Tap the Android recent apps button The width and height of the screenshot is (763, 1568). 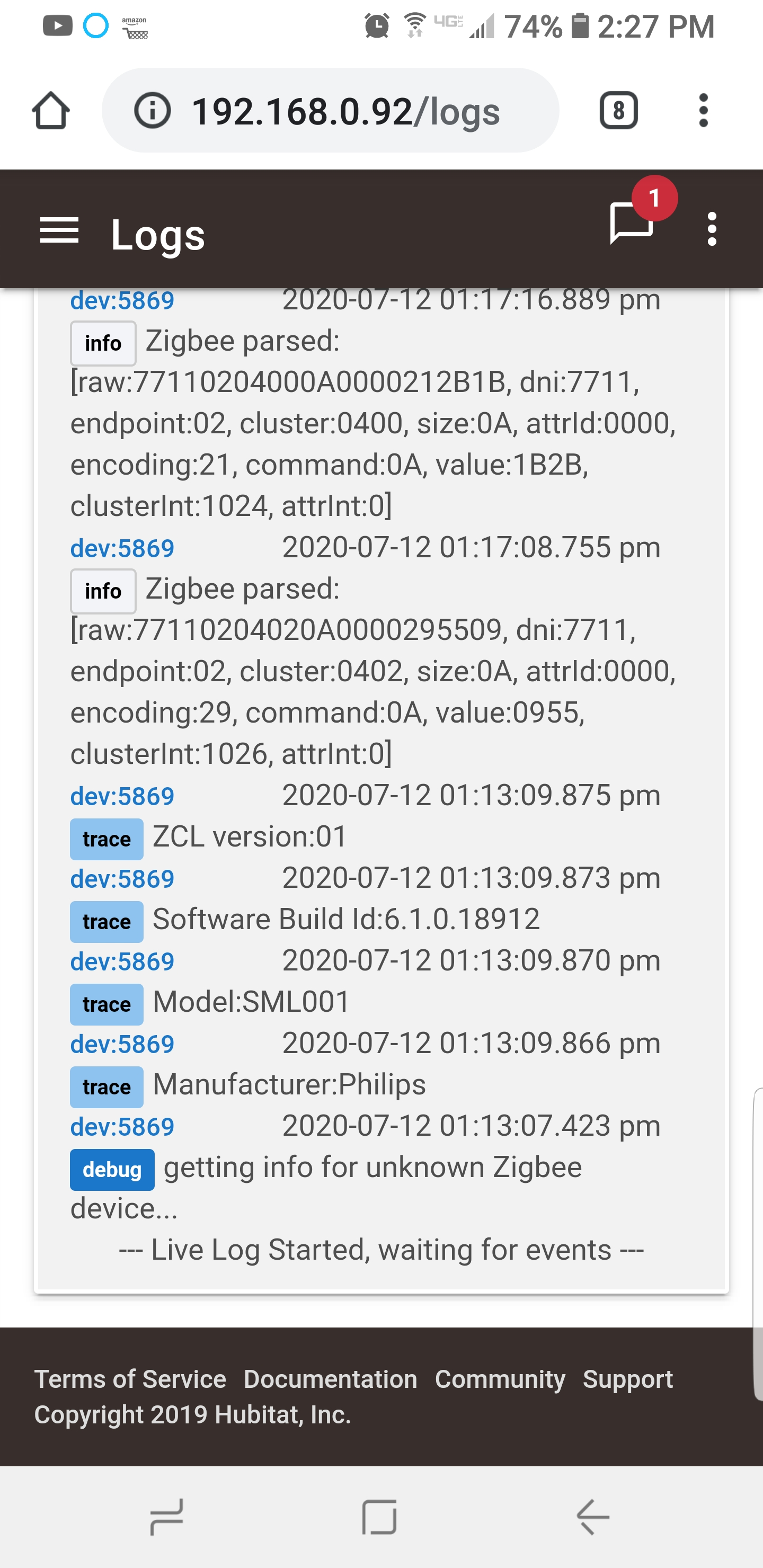coord(167,1517)
